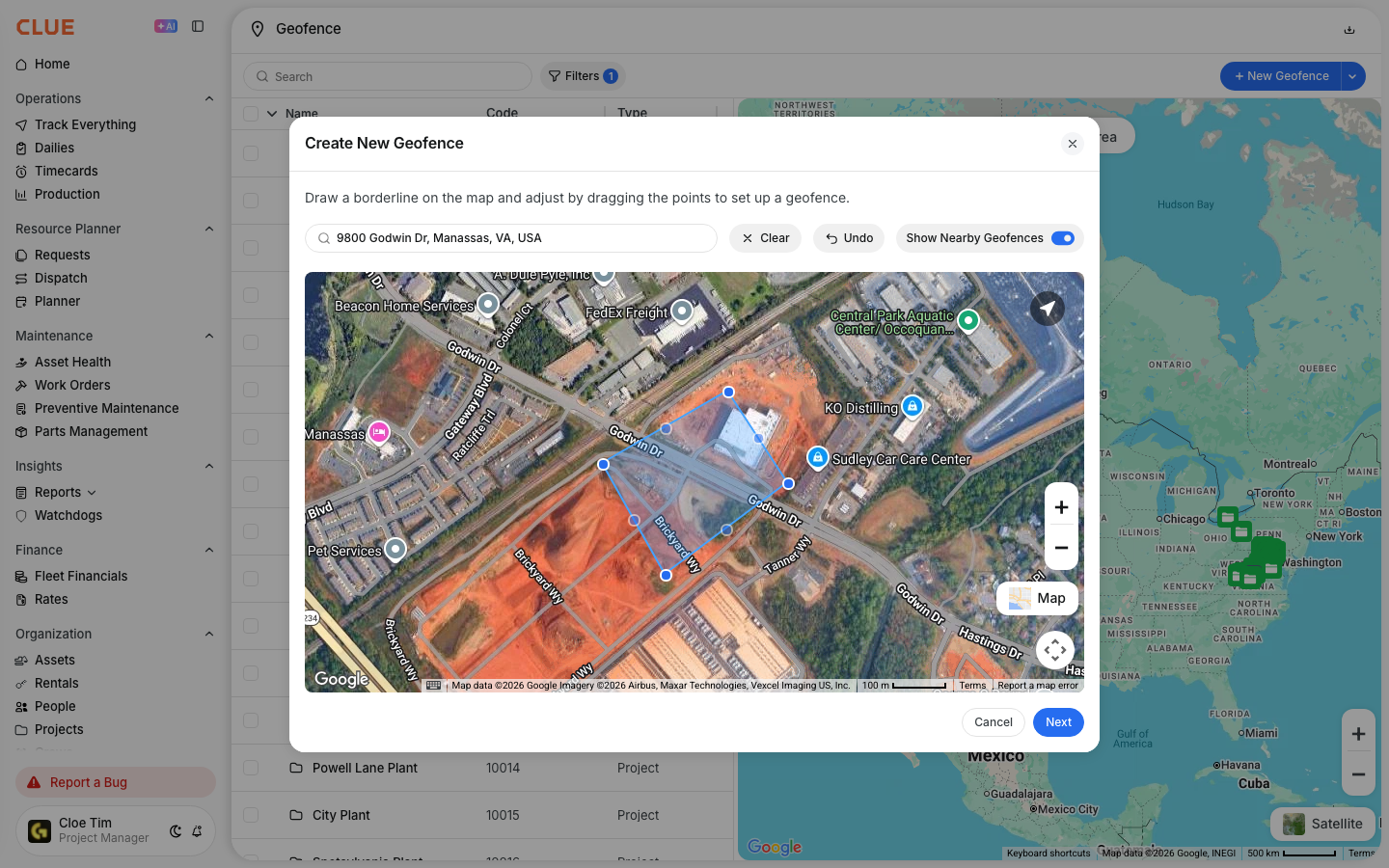This screenshot has height=868, width=1389.
Task: Toggle Show Nearby Geofences switch
Action: (x=1062, y=238)
